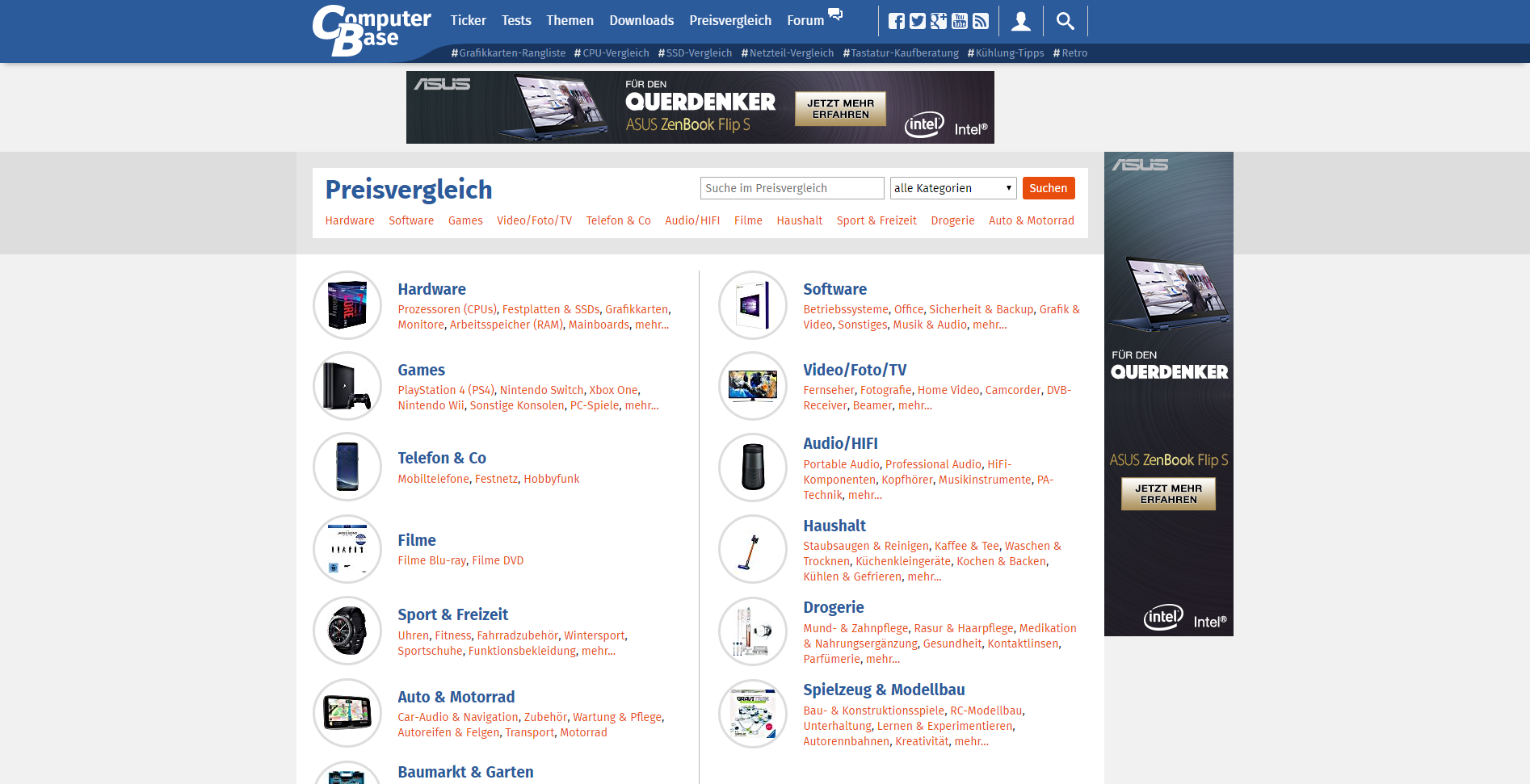Open the Grafikkarten link under Hardware
1530x784 pixels.
point(637,309)
